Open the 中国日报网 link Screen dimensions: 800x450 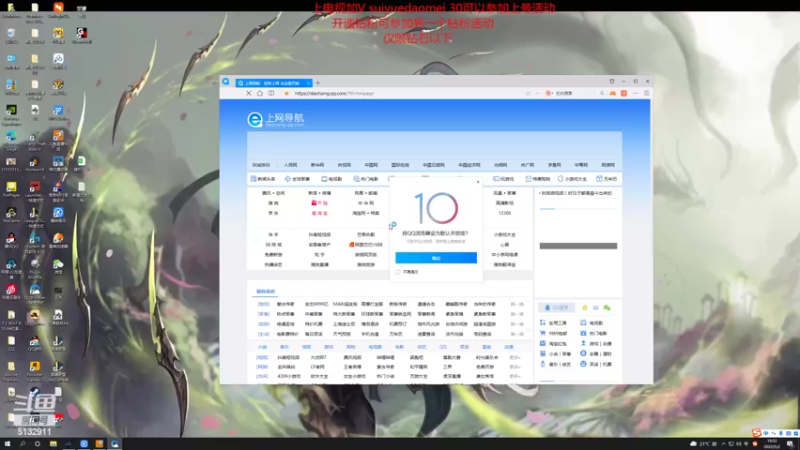(434, 165)
